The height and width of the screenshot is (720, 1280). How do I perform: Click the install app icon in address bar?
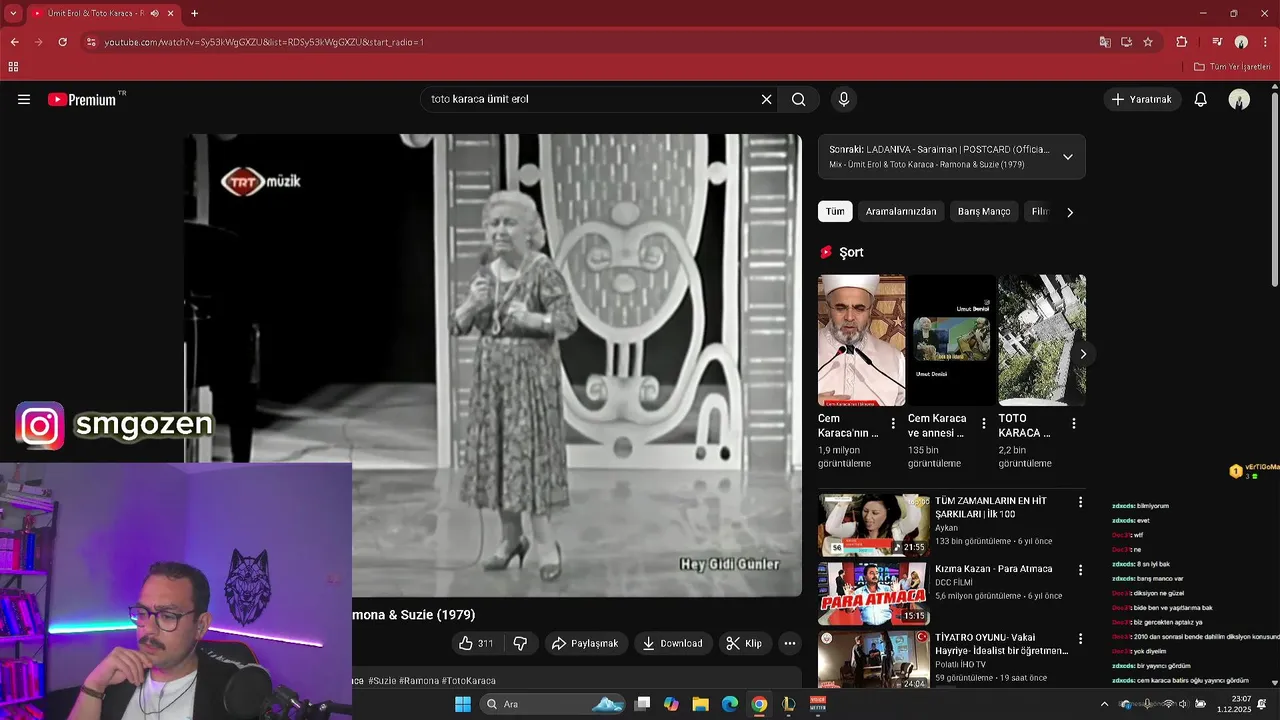pyautogui.click(x=1126, y=42)
